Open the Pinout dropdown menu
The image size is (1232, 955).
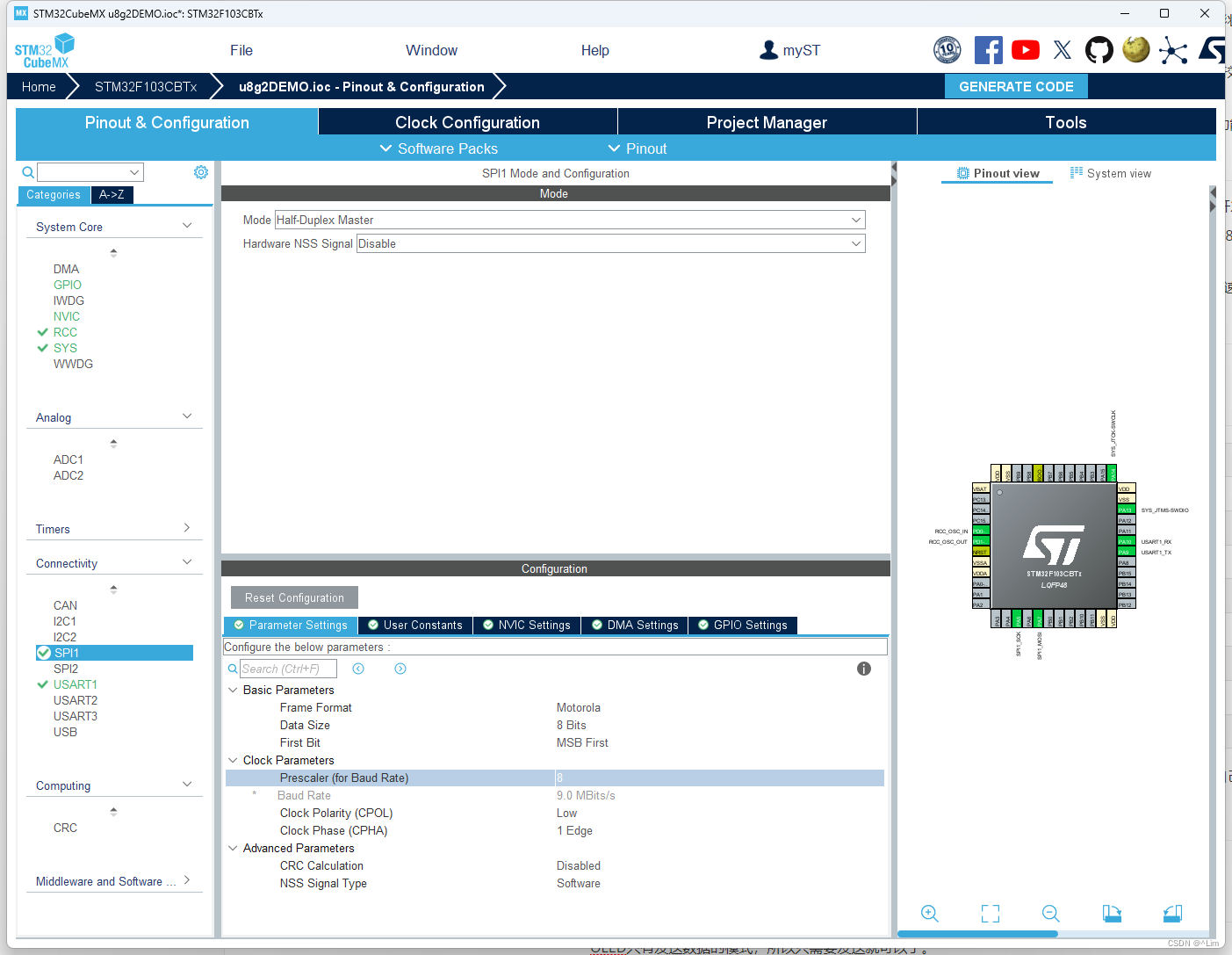tap(638, 148)
